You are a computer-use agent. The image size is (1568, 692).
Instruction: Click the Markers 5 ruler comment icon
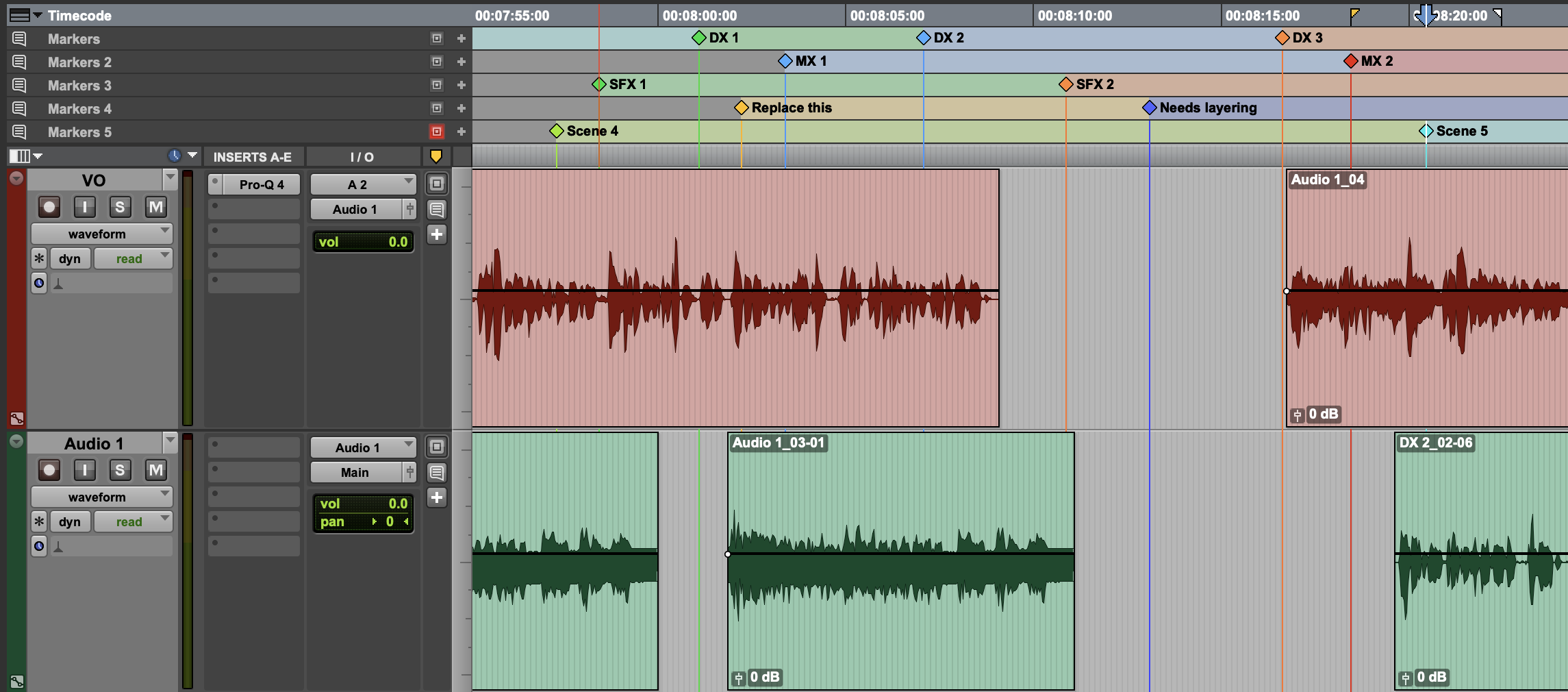[19, 132]
